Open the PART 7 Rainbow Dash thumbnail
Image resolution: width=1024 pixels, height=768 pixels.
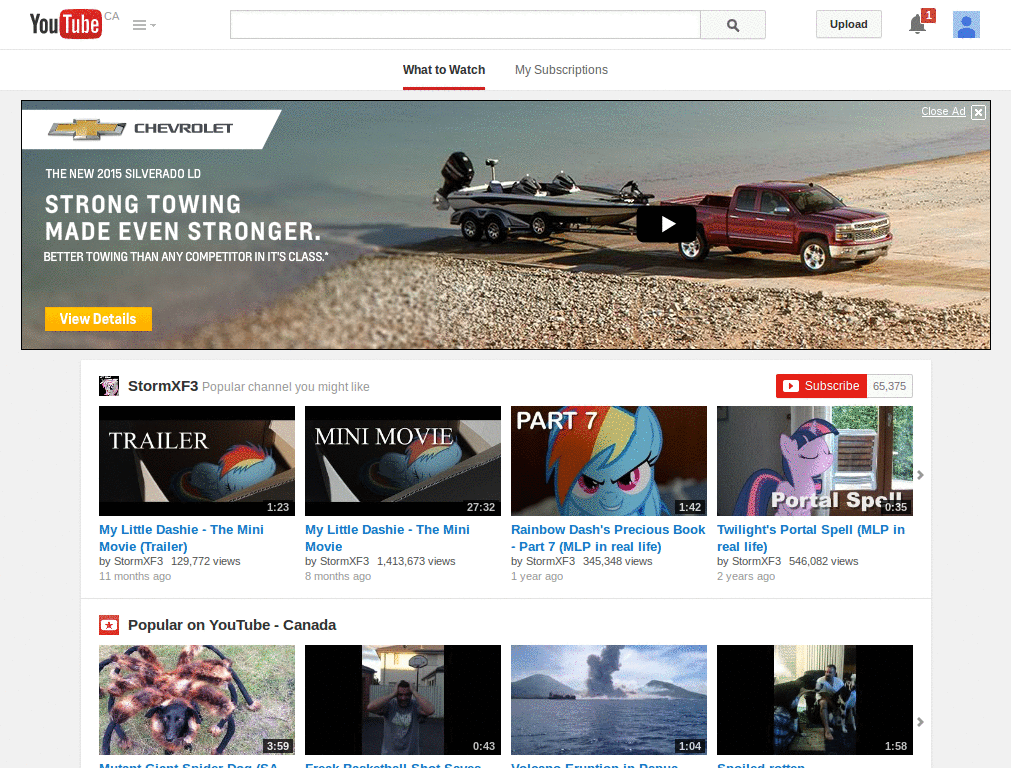coord(609,461)
